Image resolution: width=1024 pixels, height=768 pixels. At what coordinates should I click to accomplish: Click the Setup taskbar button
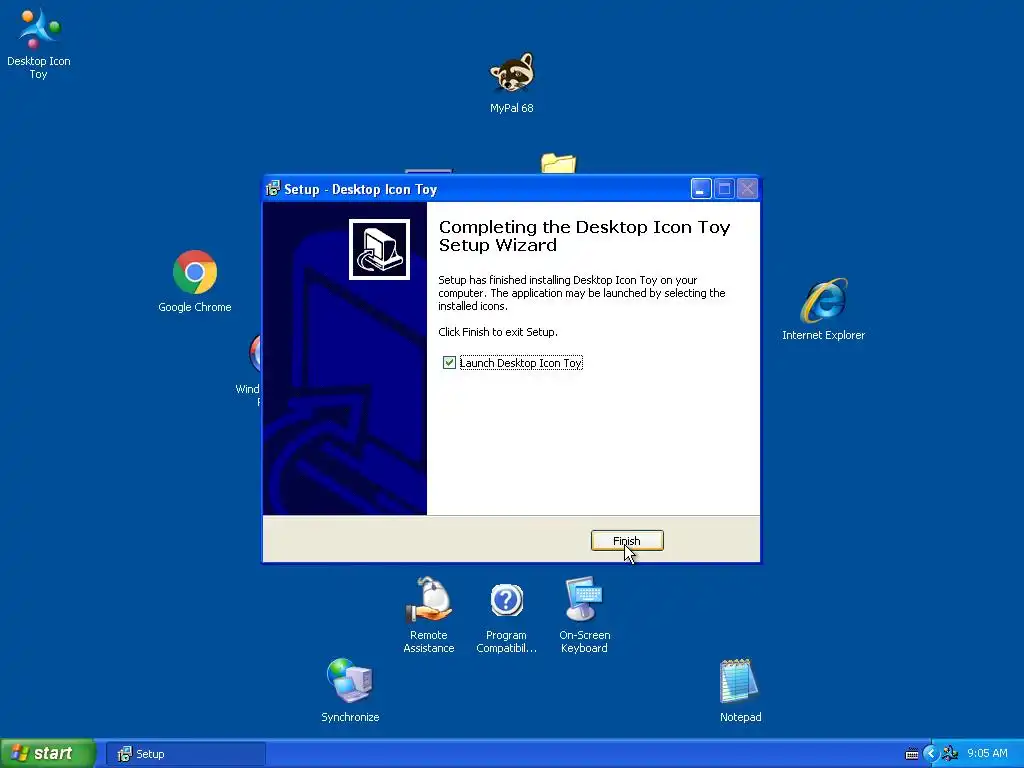coord(186,754)
